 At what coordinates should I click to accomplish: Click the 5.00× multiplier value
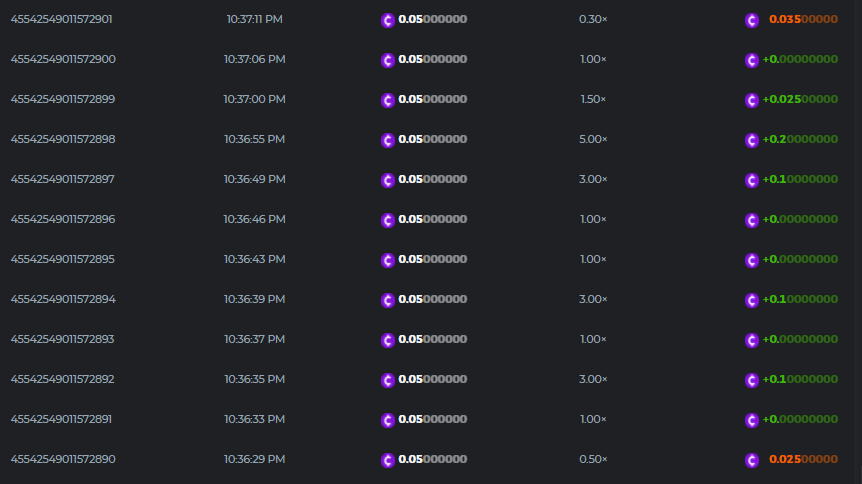click(x=593, y=139)
